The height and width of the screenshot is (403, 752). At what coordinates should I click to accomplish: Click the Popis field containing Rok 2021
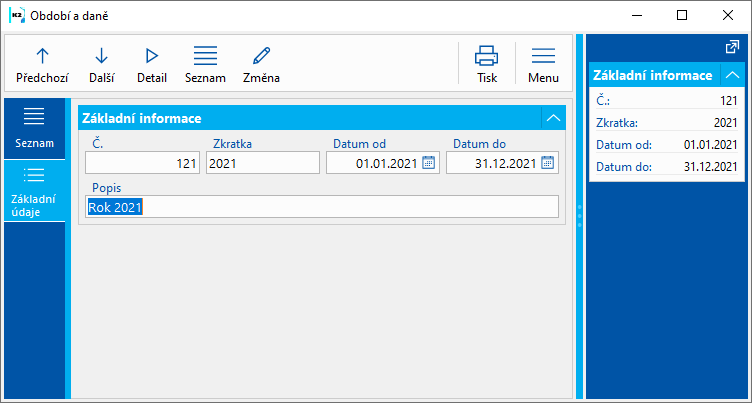pos(320,207)
